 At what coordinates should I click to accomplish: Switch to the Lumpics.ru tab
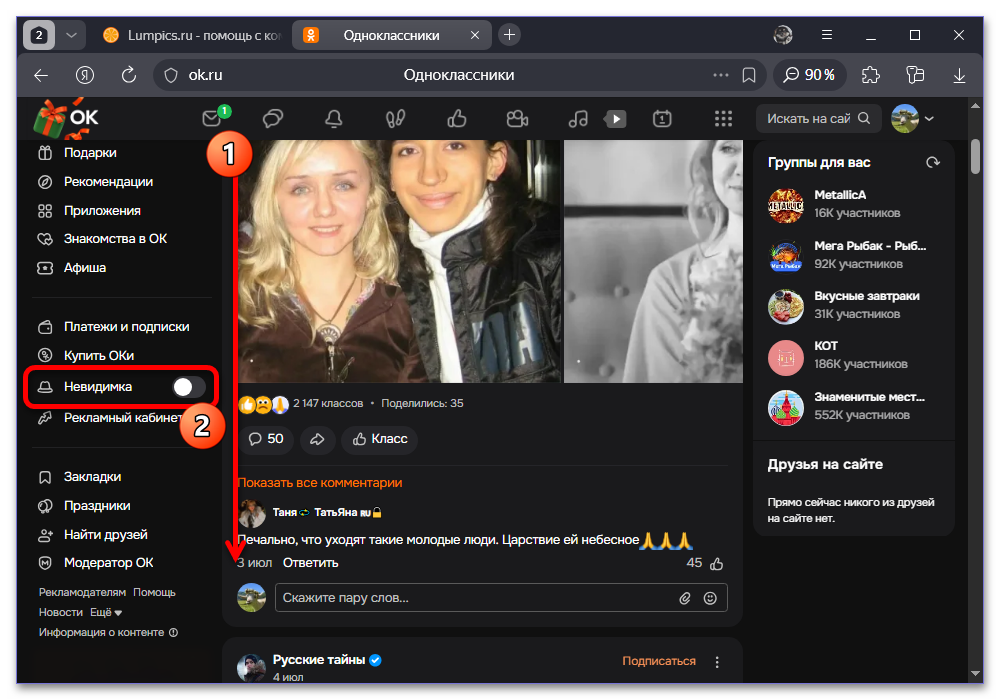tap(192, 35)
